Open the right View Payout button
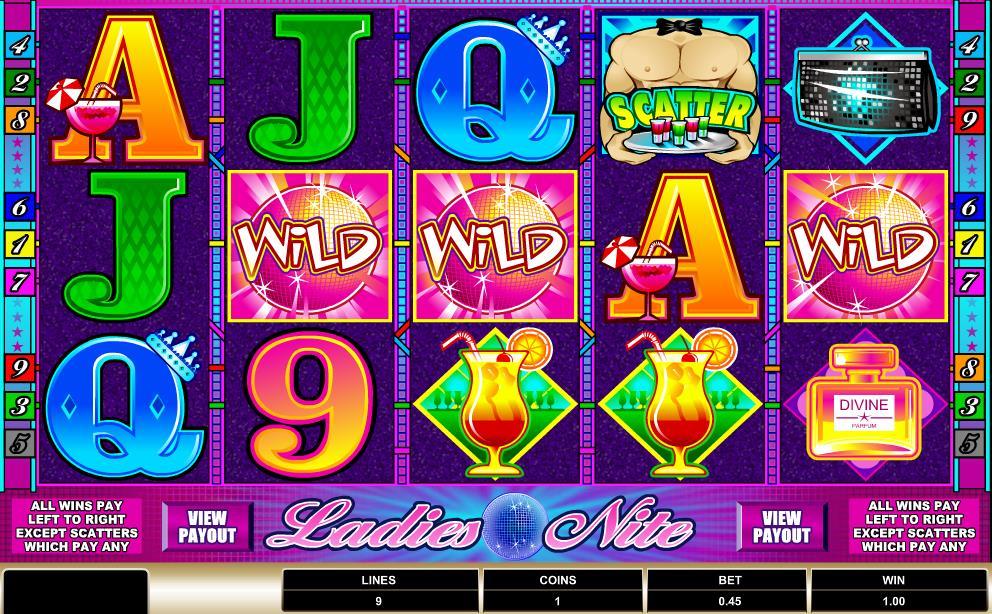992x614 pixels. point(781,527)
